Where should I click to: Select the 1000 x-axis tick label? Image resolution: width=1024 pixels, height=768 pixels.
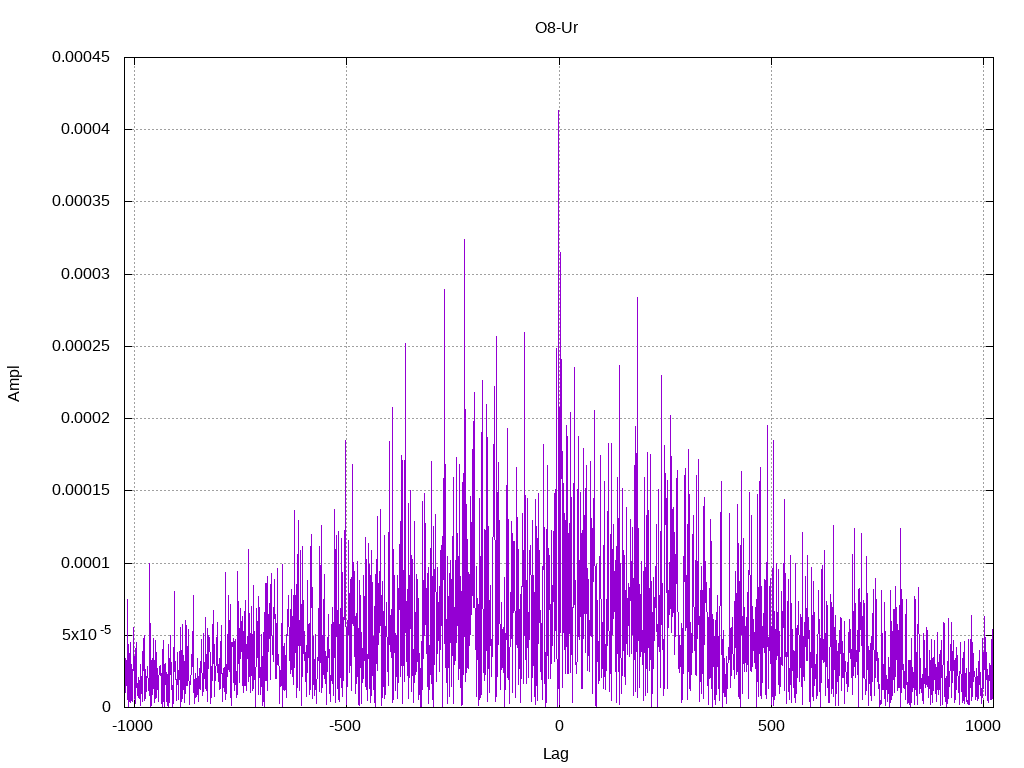coord(983,726)
